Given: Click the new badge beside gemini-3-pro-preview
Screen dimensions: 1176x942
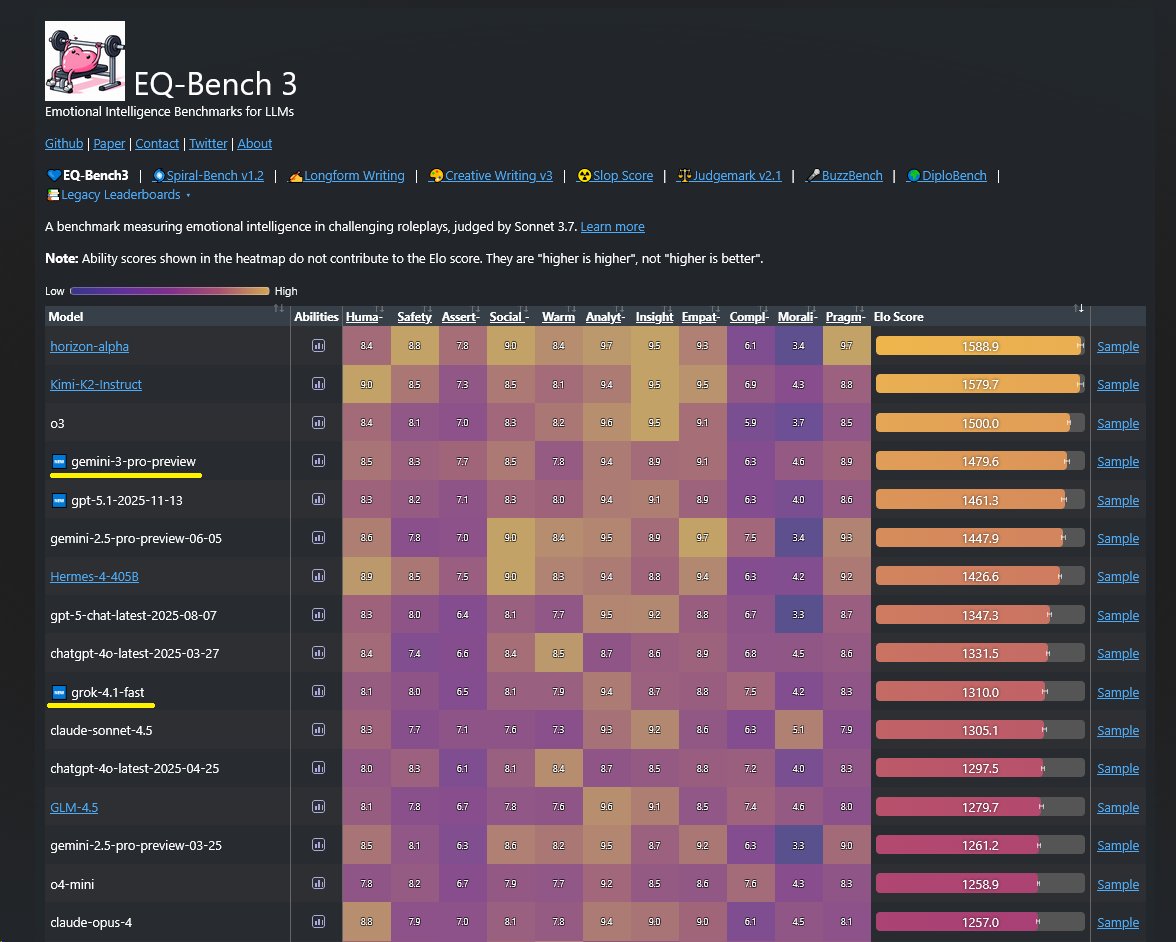Looking at the screenshot, I should (59, 461).
